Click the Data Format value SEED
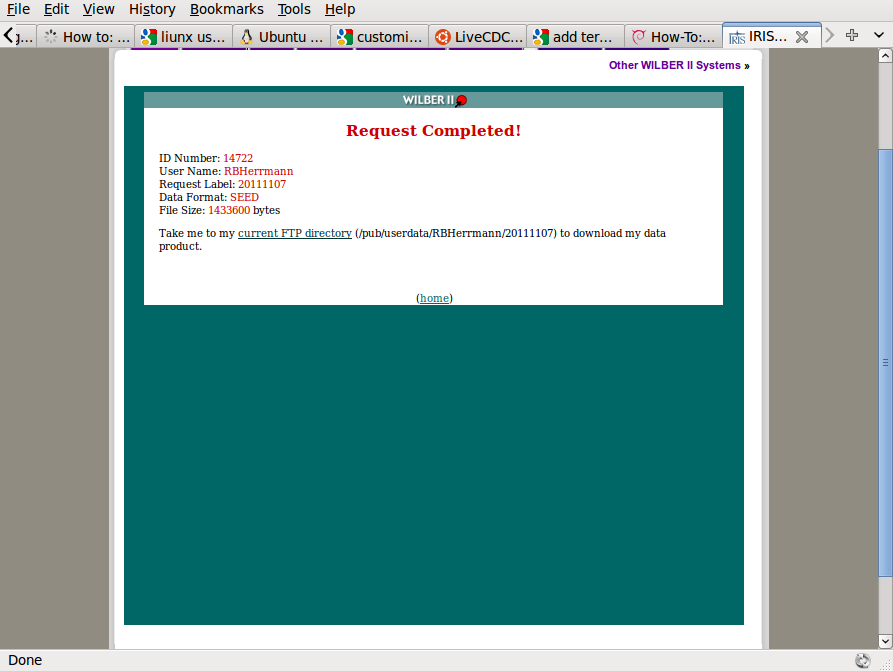 click(244, 198)
